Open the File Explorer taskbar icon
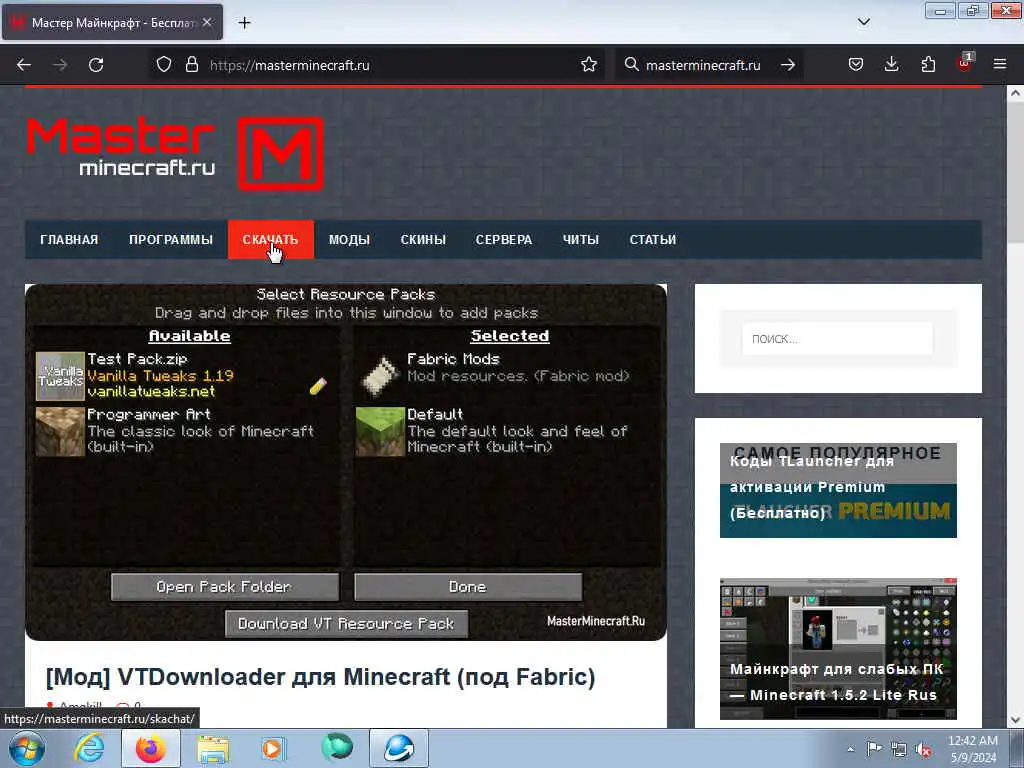 213,750
